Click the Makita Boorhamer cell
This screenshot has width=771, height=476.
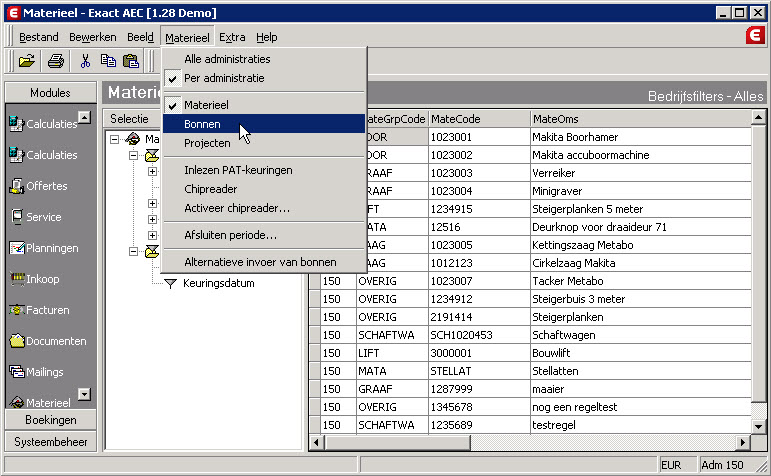(641, 137)
